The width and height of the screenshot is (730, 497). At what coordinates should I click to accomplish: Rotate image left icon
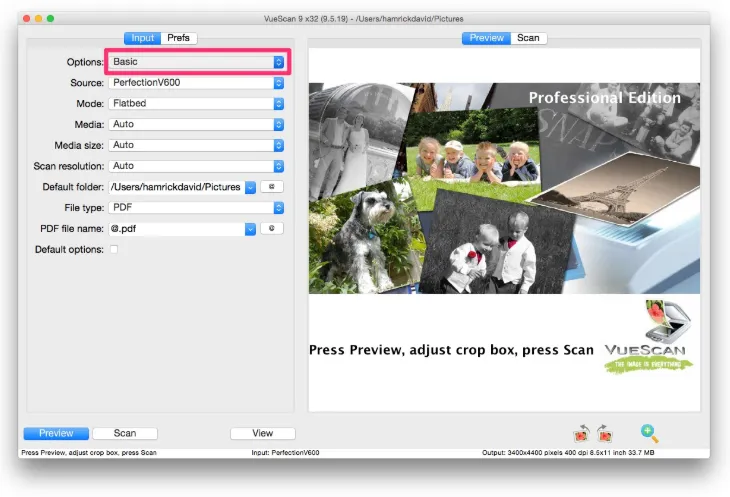click(582, 433)
